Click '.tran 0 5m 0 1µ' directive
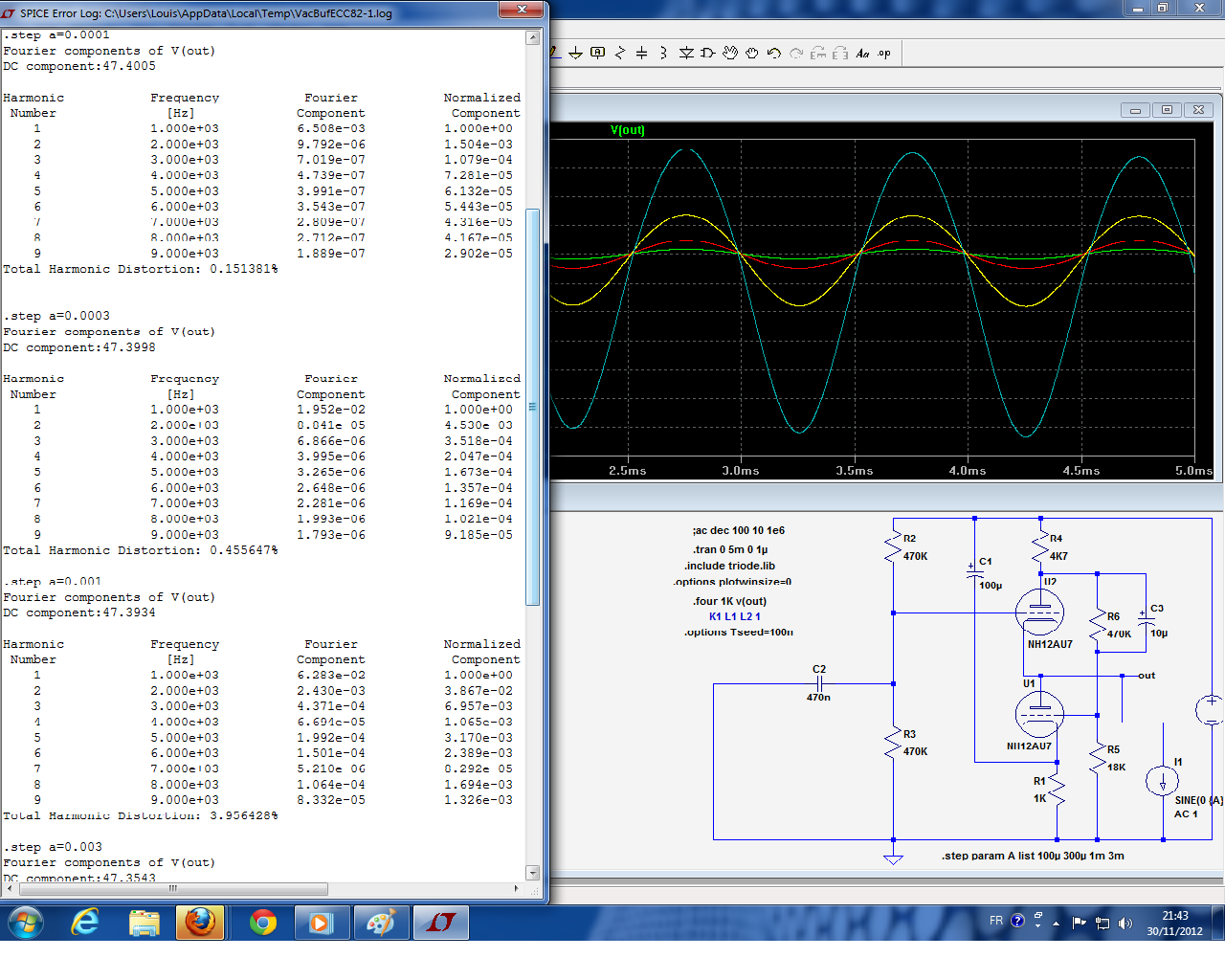 (730, 549)
